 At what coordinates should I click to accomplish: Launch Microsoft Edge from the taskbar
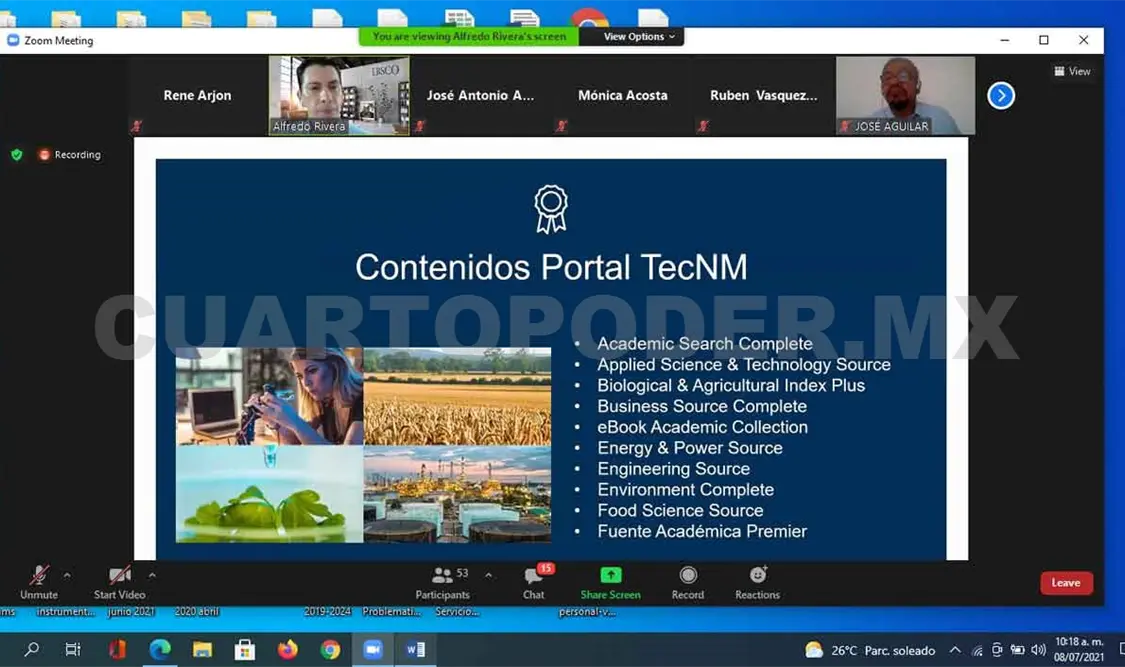click(x=159, y=650)
